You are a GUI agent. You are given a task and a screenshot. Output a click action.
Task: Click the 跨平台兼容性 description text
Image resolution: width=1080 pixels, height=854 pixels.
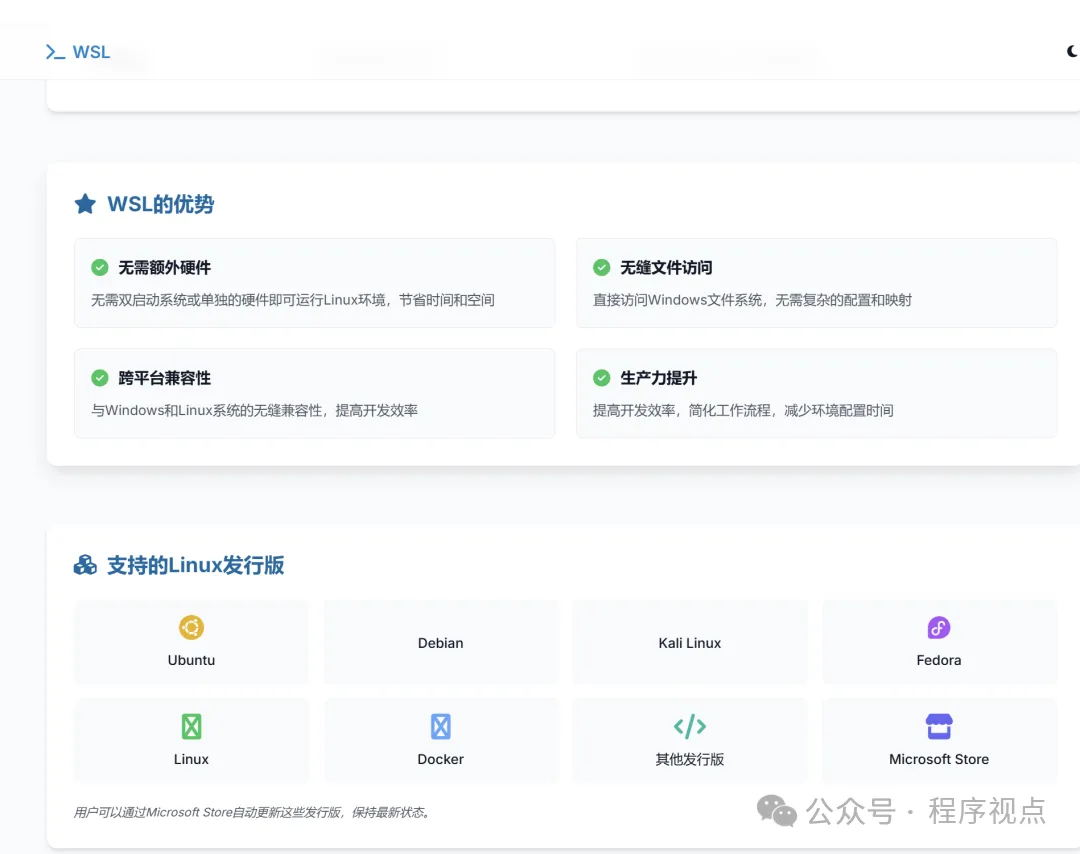pyautogui.click(x=254, y=410)
